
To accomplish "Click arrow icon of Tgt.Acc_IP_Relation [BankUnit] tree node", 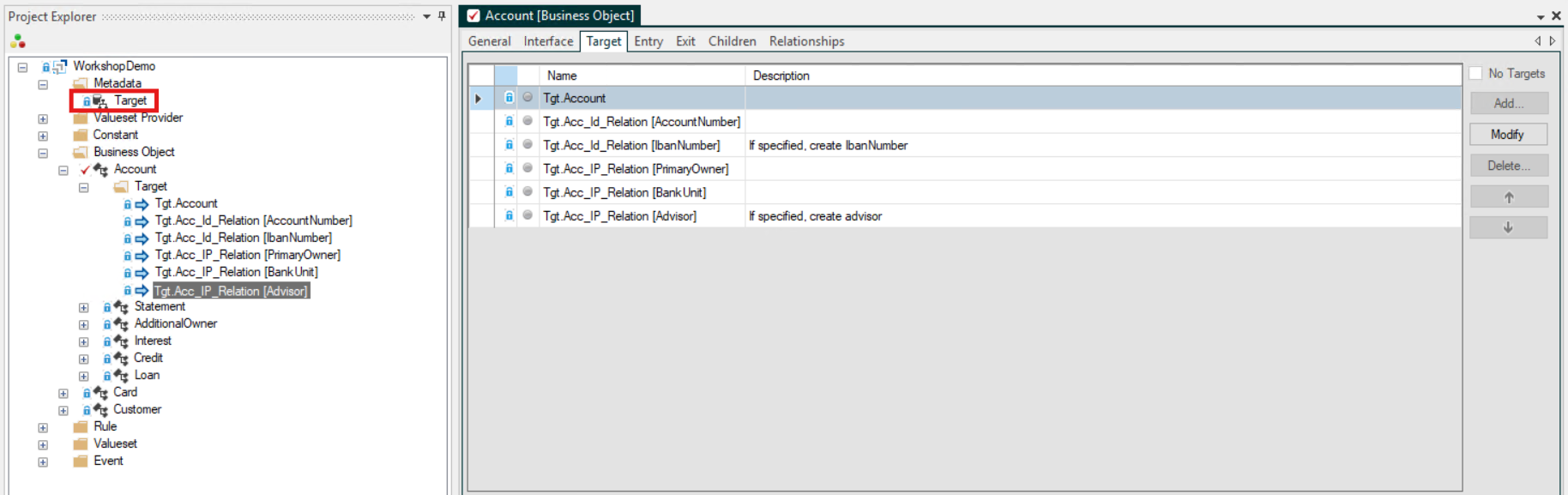I will tap(142, 273).
